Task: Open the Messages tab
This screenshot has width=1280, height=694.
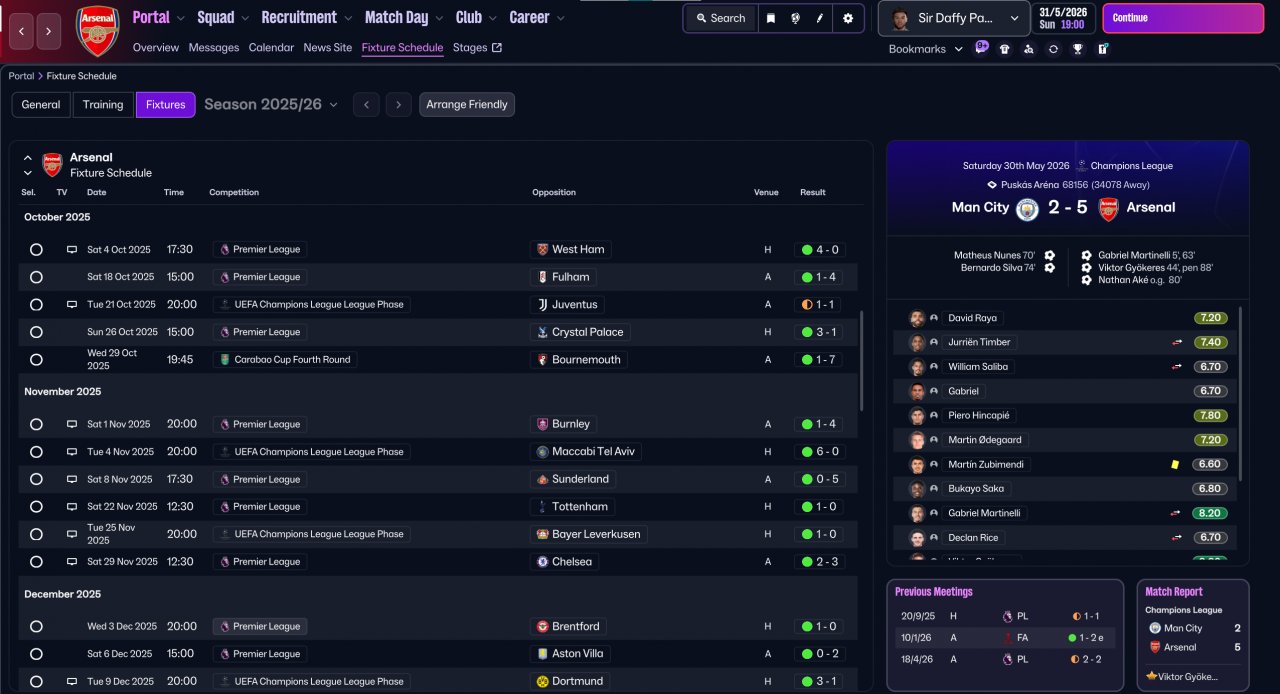Action: tap(214, 48)
